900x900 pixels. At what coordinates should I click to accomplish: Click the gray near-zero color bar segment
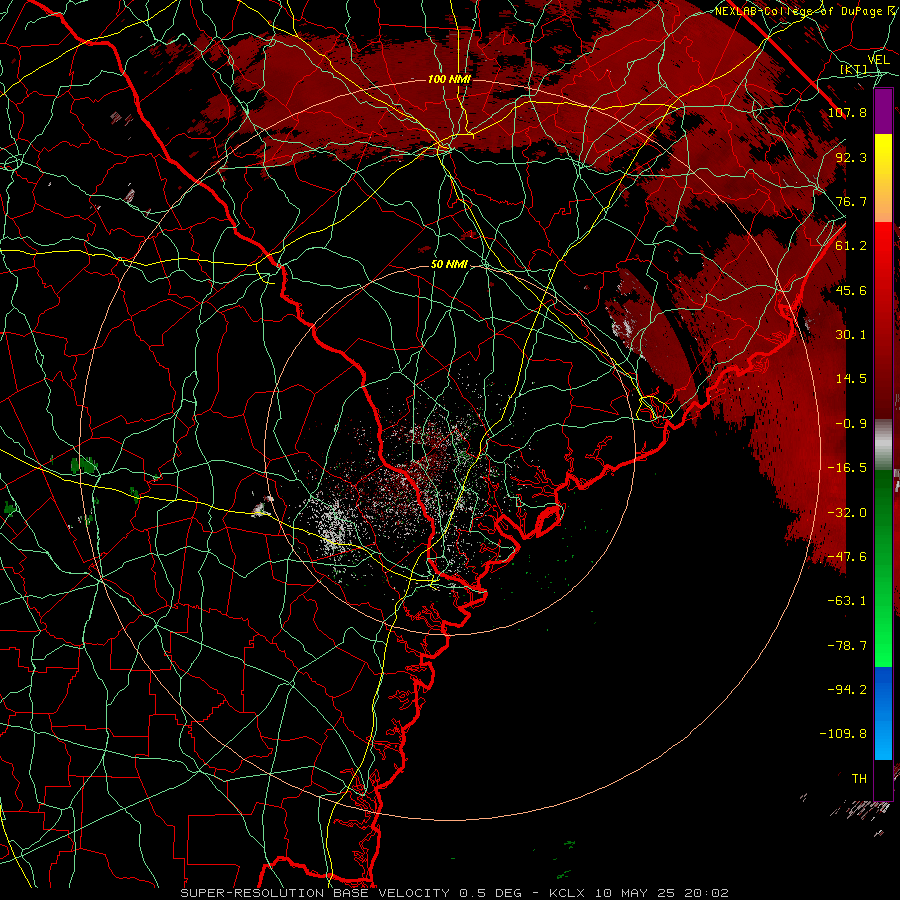click(x=883, y=445)
